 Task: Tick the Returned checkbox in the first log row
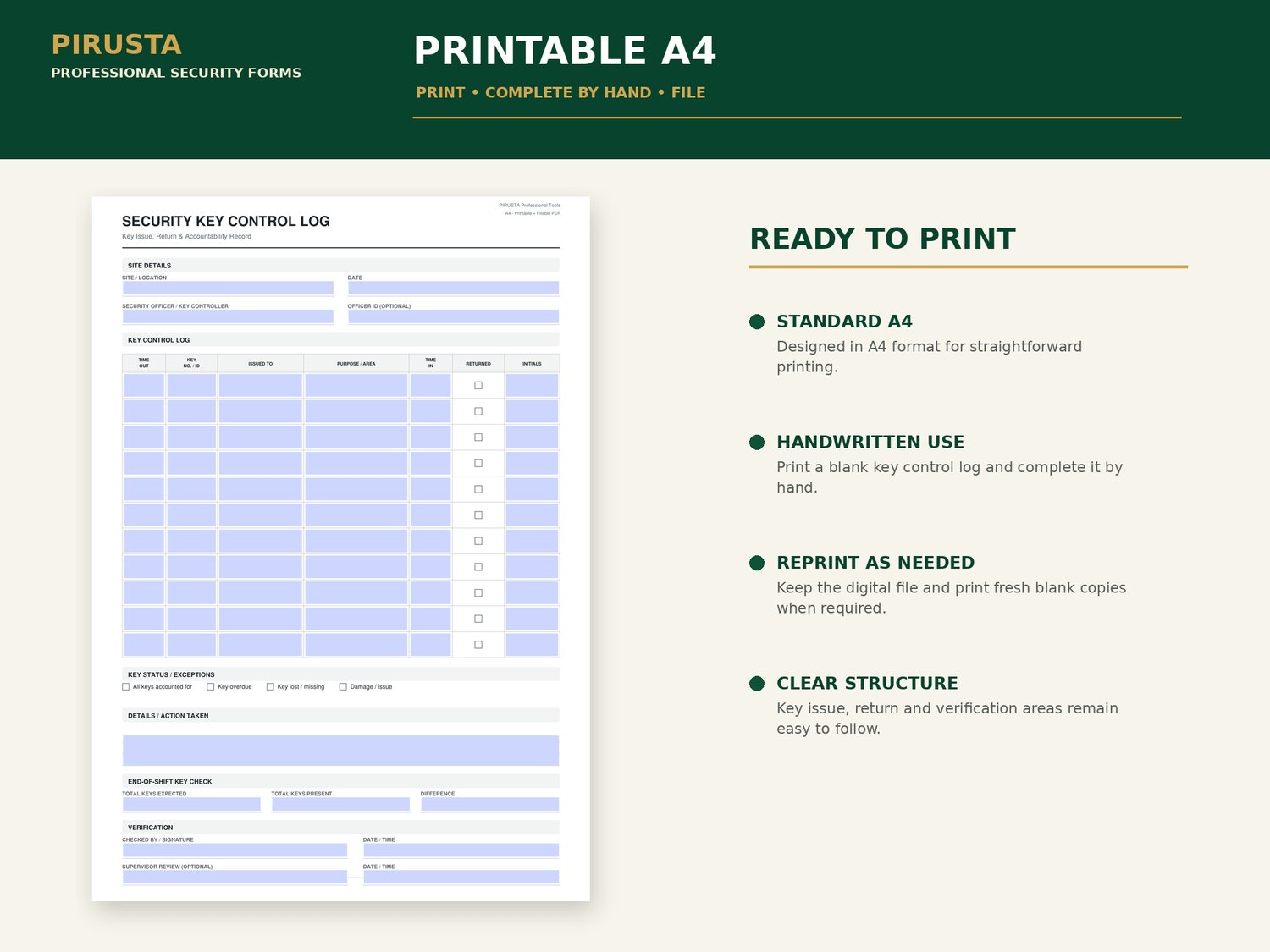[478, 386]
